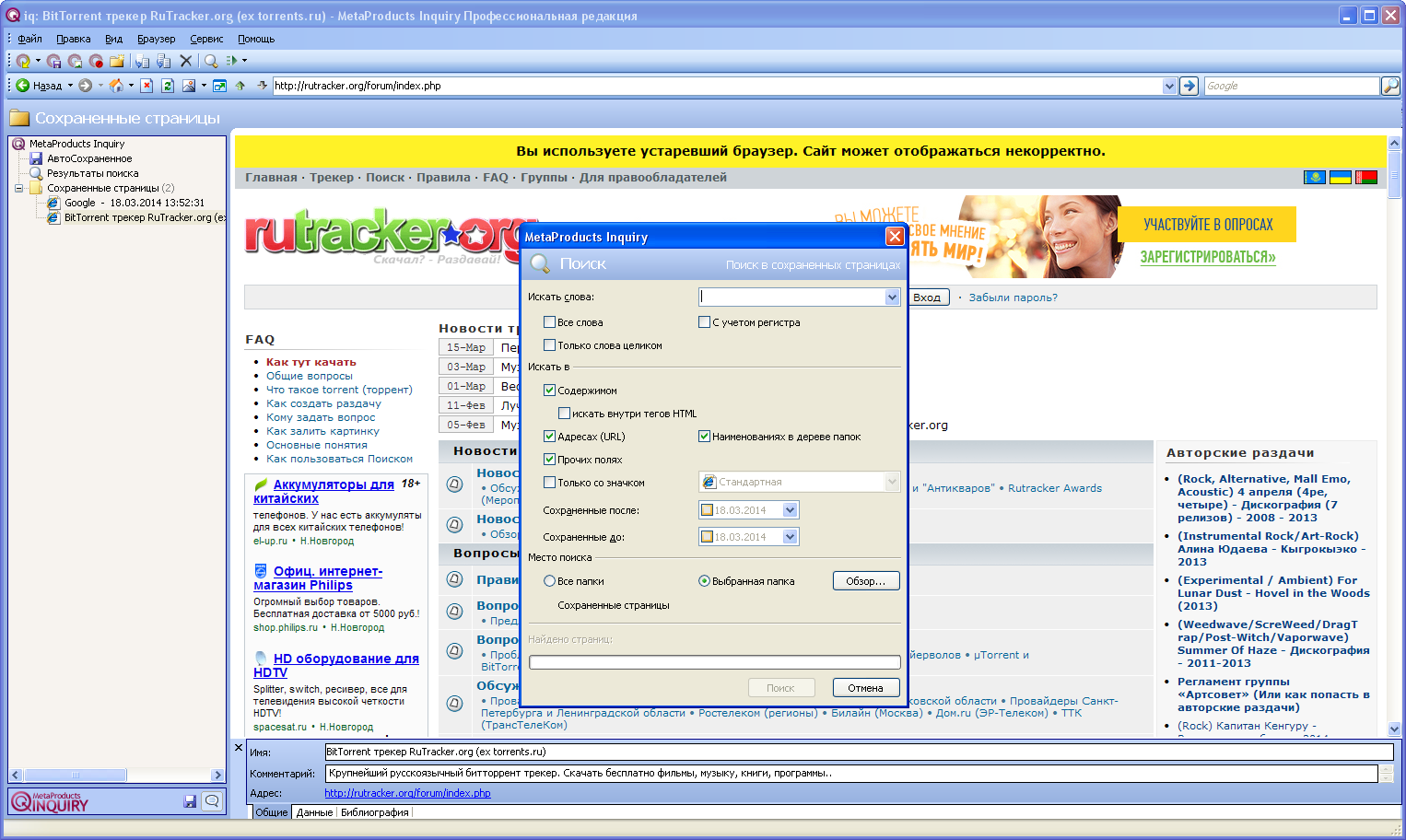1406x840 pixels.
Task: Click the first copy-pages toolbar icon
Action: pyautogui.click(x=142, y=61)
